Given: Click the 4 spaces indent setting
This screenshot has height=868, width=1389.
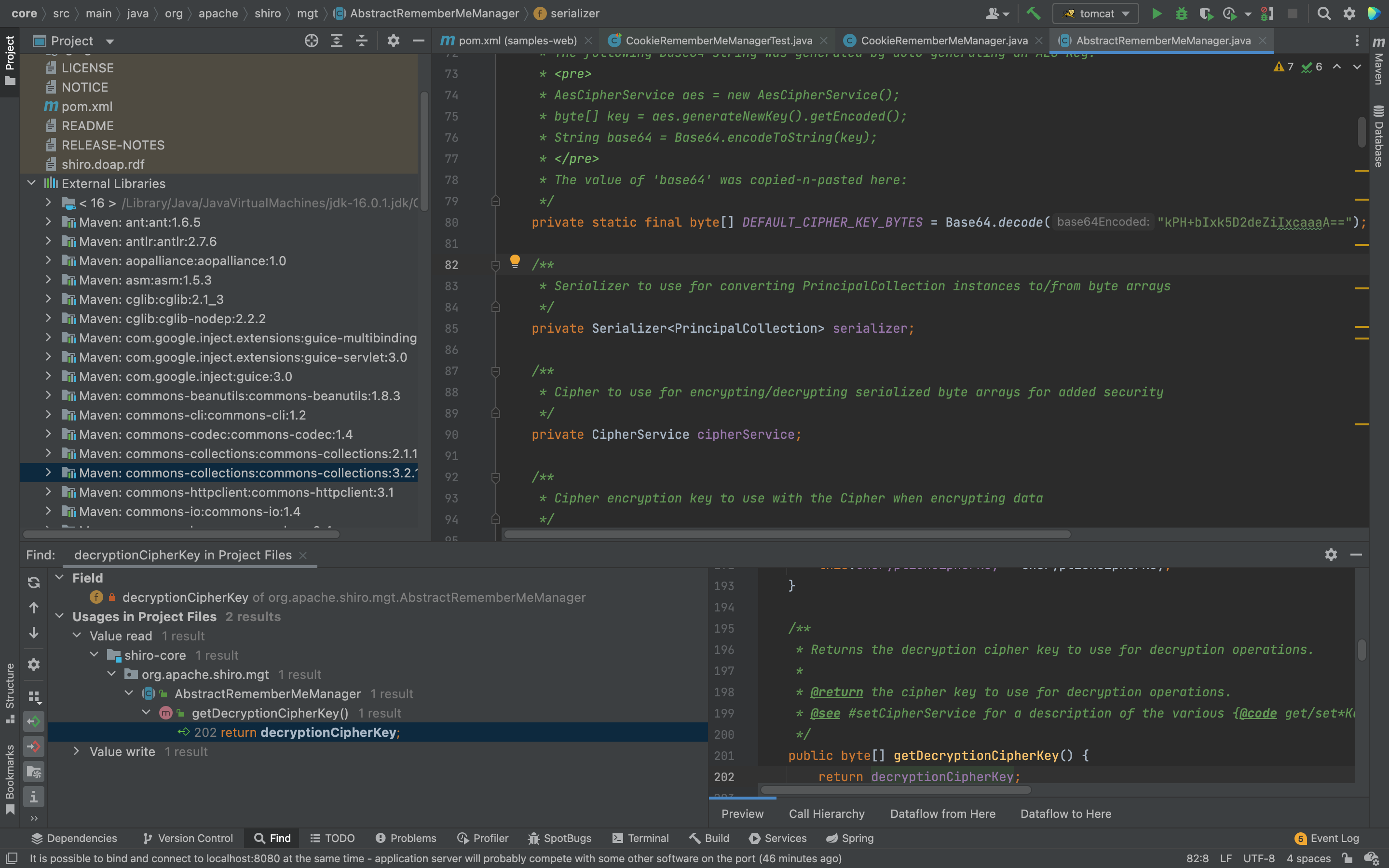Looking at the screenshot, I should [x=1308, y=858].
